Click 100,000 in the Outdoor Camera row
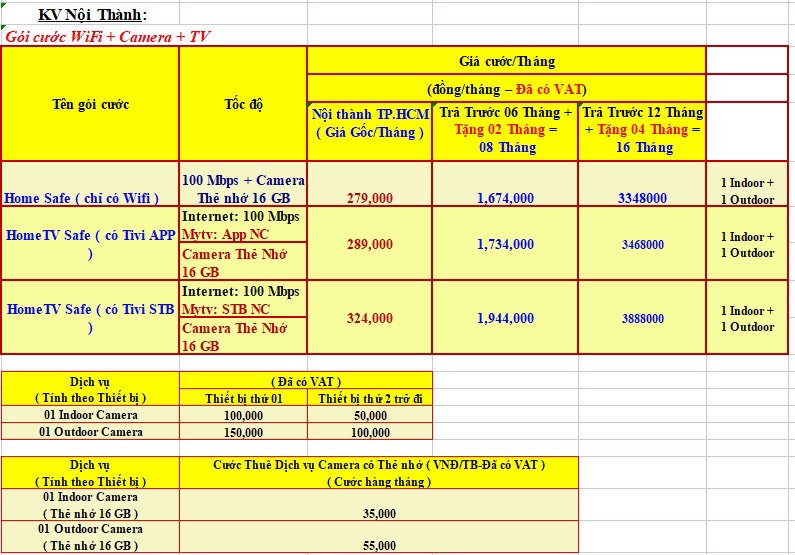 coord(370,431)
